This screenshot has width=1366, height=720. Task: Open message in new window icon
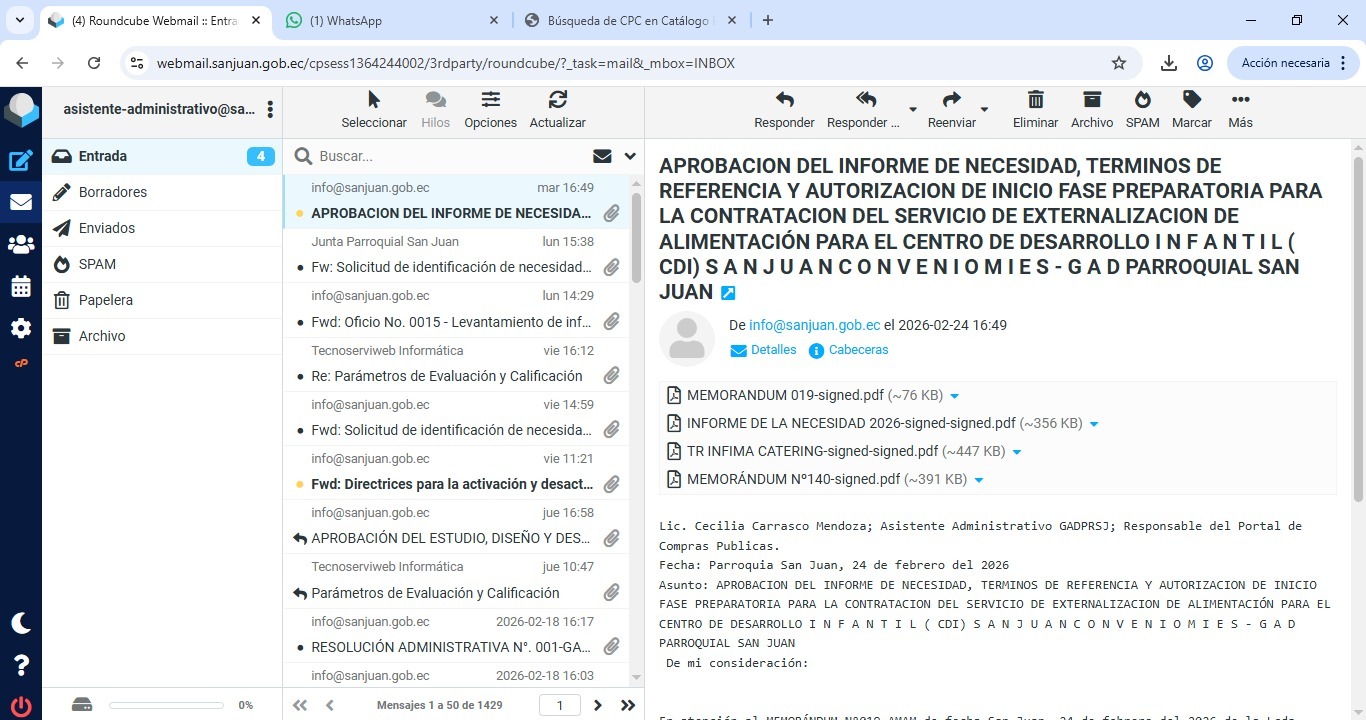point(728,293)
